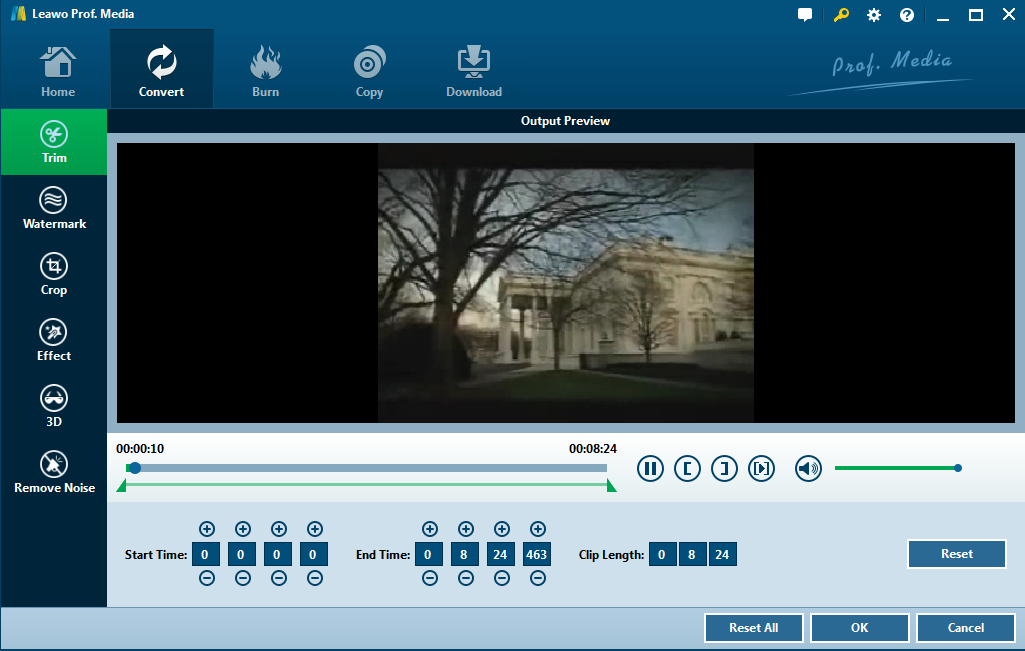Open the Download module tab

474,70
